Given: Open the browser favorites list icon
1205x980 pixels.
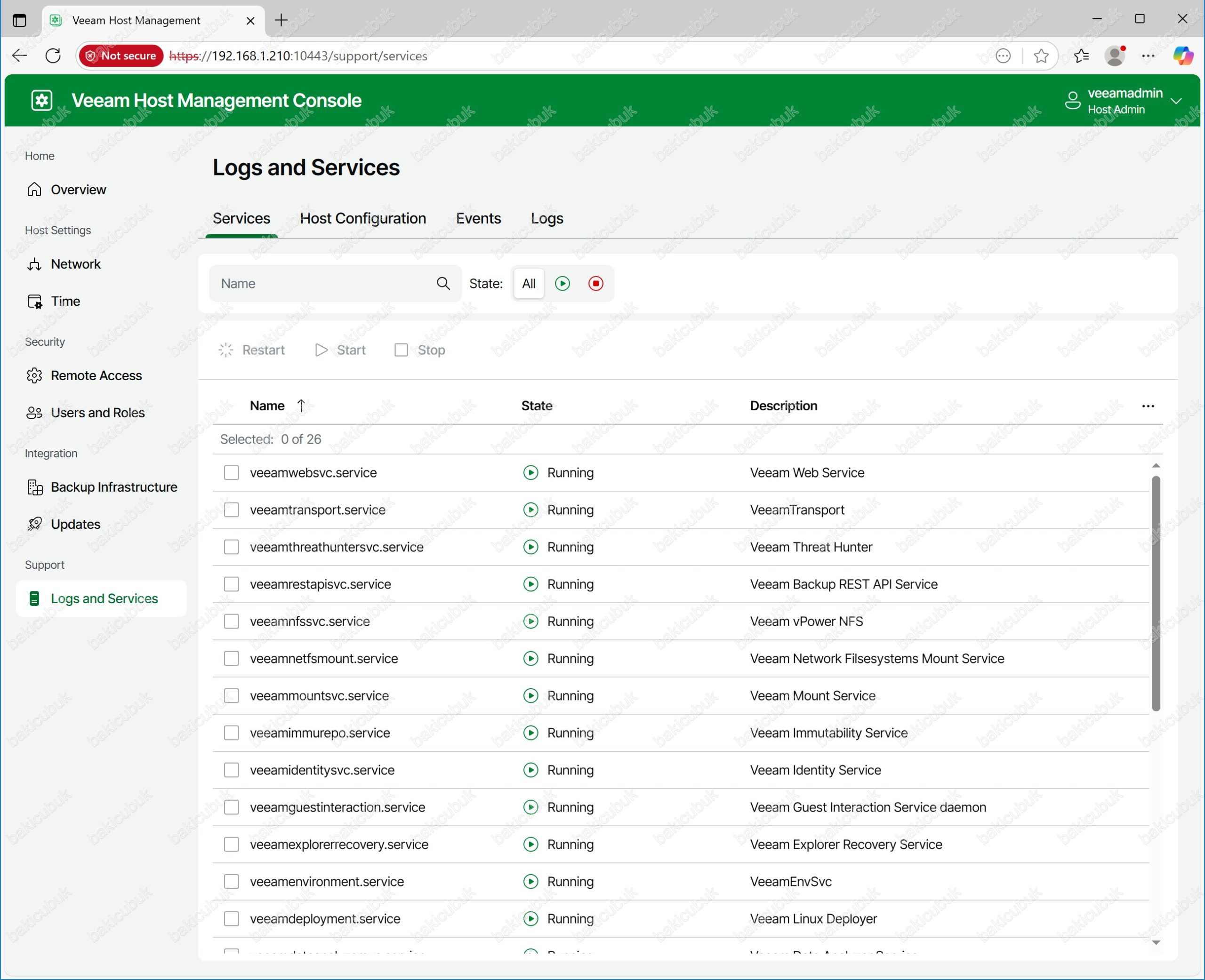Looking at the screenshot, I should (1081, 56).
